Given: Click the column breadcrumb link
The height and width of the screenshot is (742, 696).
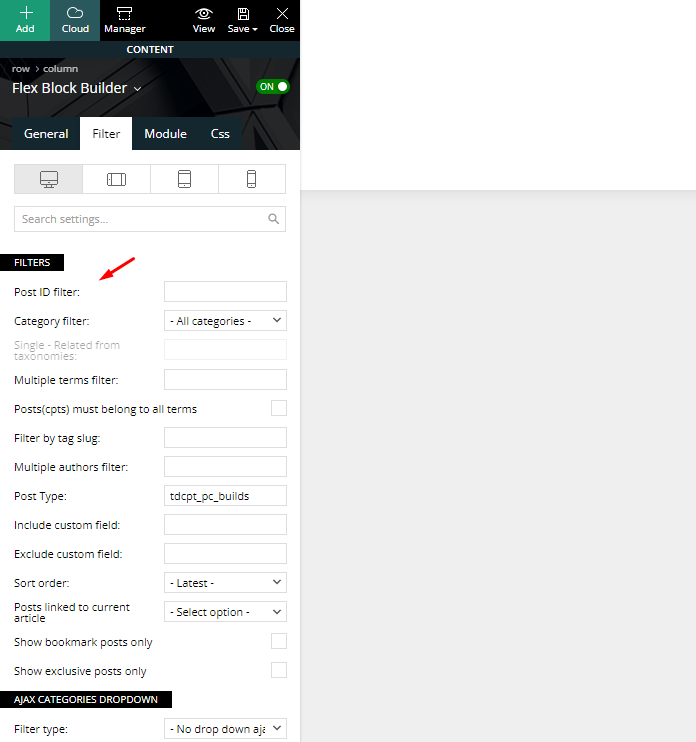Looking at the screenshot, I should 61,69.
